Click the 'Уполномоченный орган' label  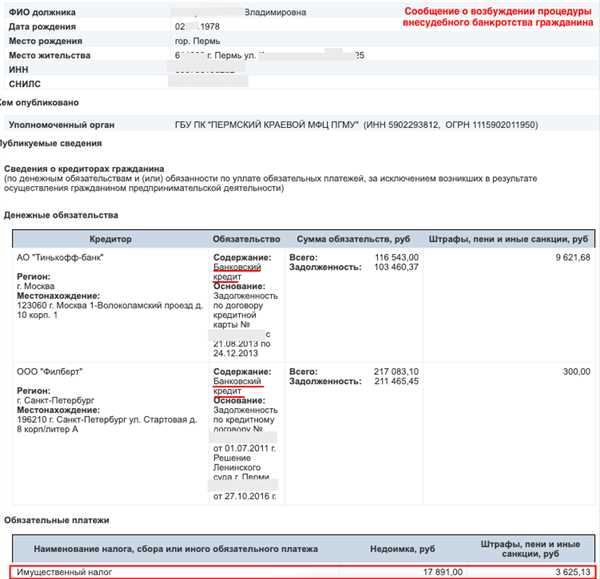click(x=62, y=125)
